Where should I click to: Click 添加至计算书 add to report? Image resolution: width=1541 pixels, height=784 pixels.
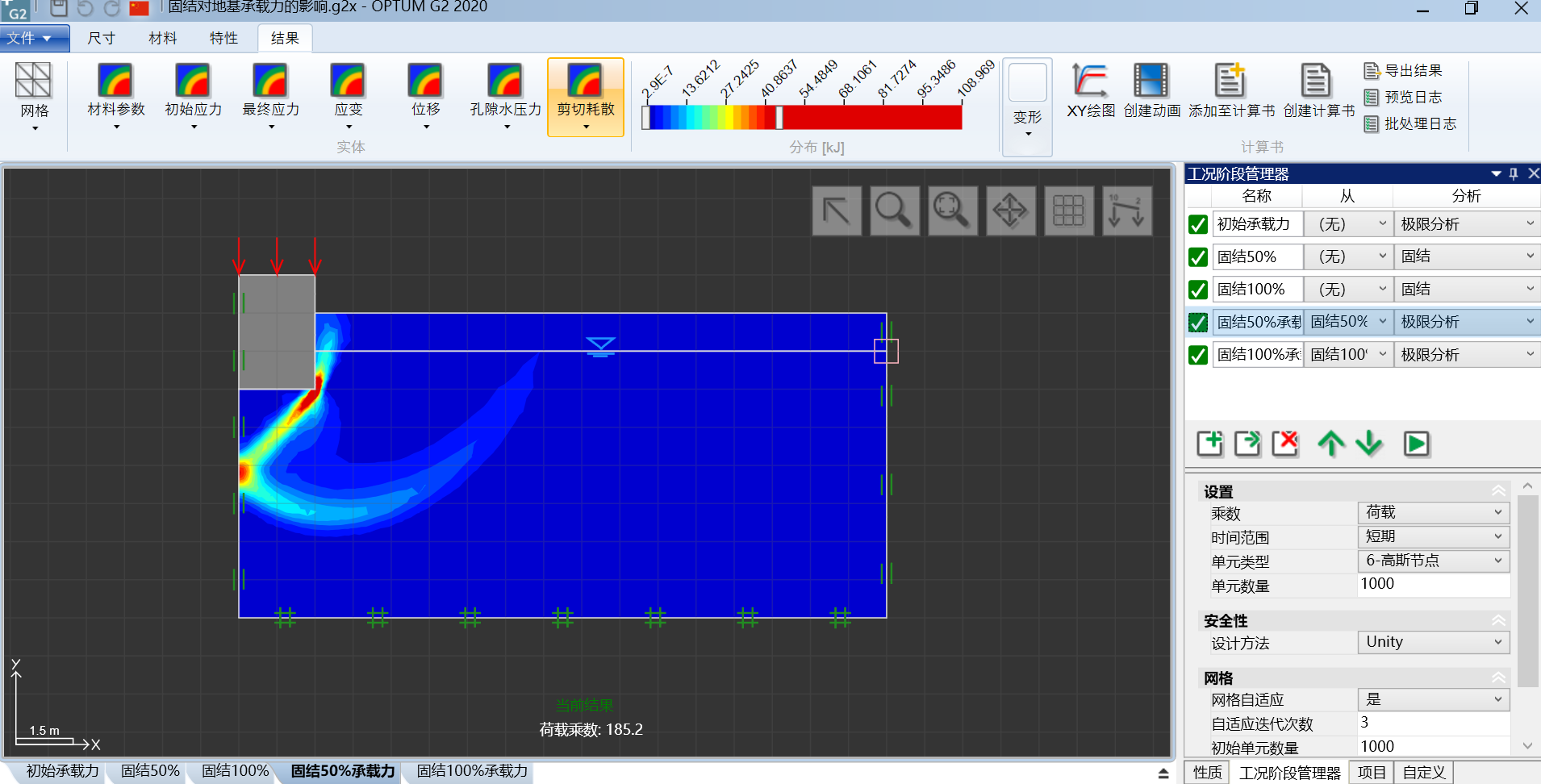click(1231, 90)
